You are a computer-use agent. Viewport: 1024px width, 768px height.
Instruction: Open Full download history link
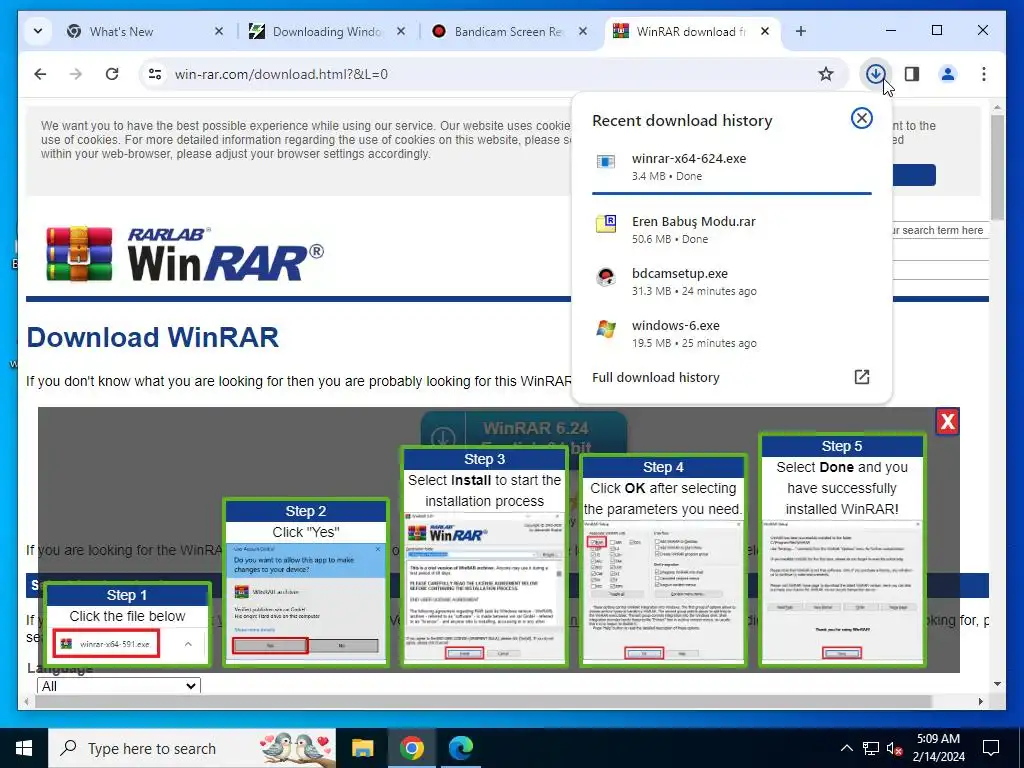(x=656, y=377)
